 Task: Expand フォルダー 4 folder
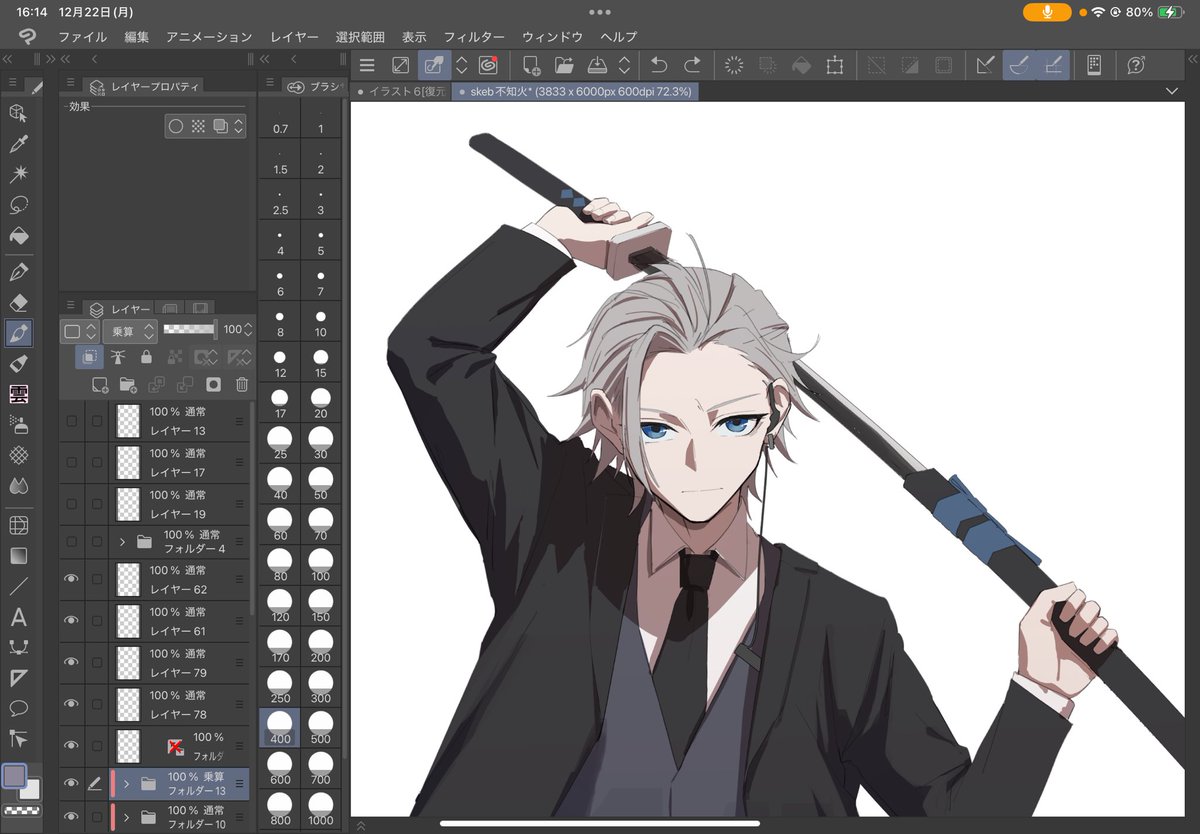click(122, 542)
